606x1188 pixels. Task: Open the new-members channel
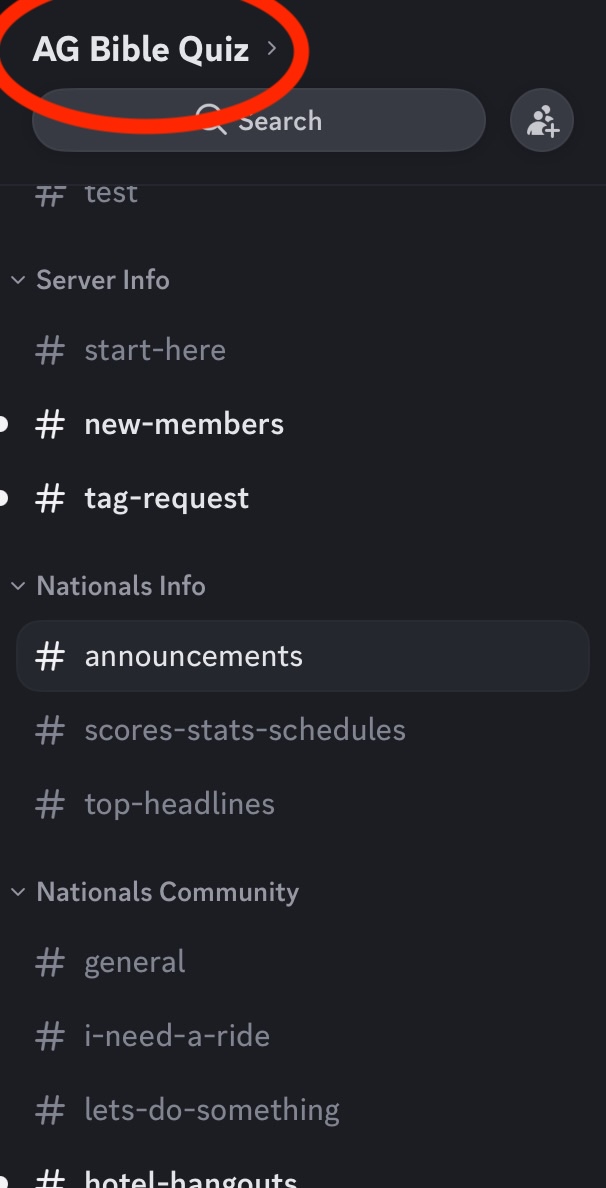pyautogui.click(x=184, y=424)
